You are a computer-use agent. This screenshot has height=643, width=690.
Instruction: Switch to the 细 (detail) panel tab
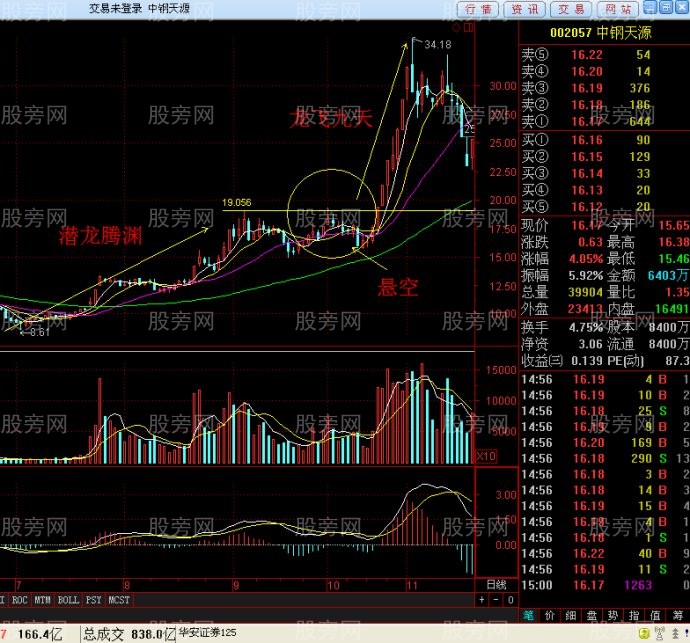(x=571, y=615)
